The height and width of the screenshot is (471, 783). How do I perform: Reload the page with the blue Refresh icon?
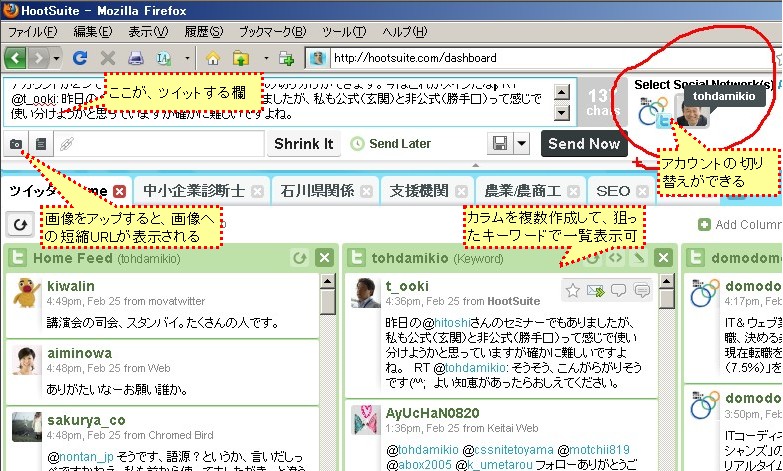[x=80, y=58]
